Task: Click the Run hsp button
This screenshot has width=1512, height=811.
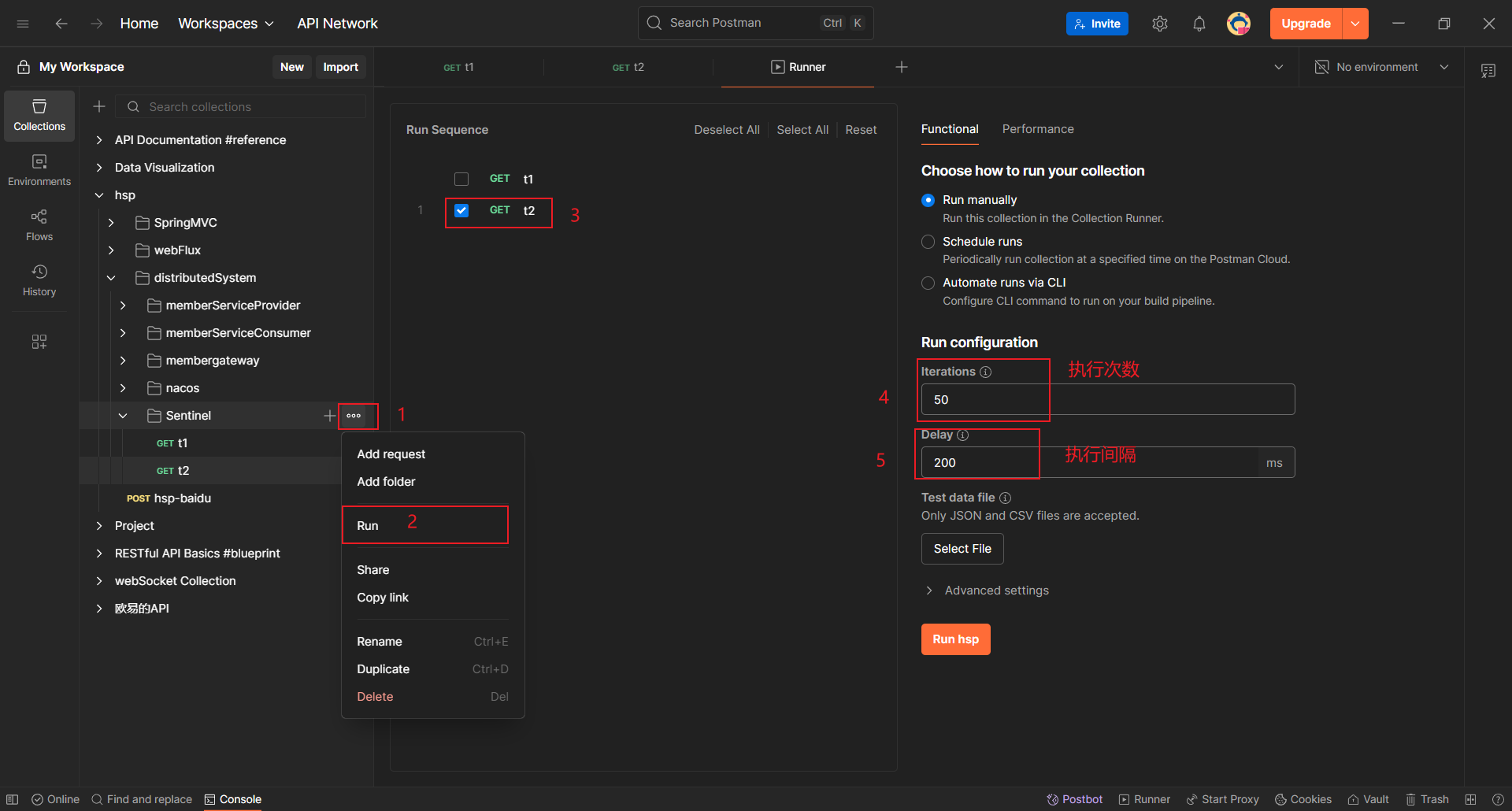Action: 955,639
